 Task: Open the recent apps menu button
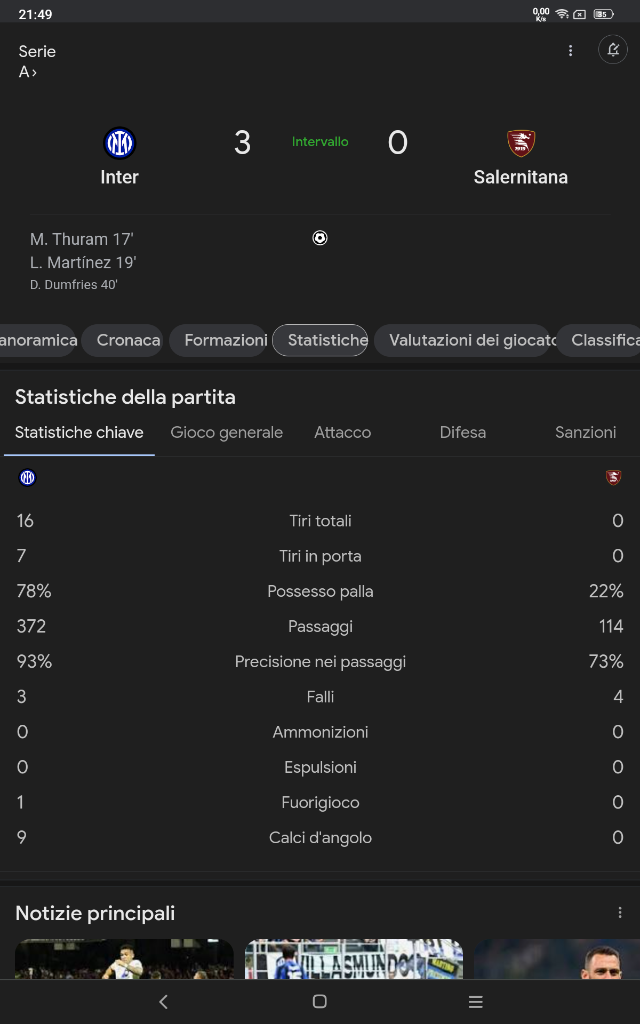tap(475, 1001)
